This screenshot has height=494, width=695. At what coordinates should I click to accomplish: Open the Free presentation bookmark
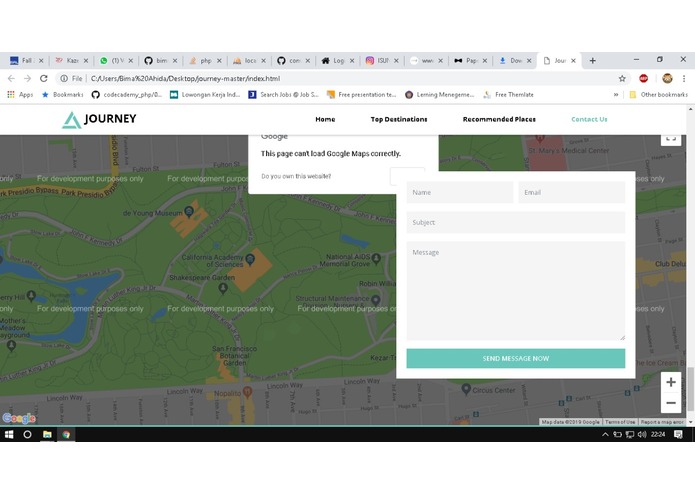pos(362,94)
